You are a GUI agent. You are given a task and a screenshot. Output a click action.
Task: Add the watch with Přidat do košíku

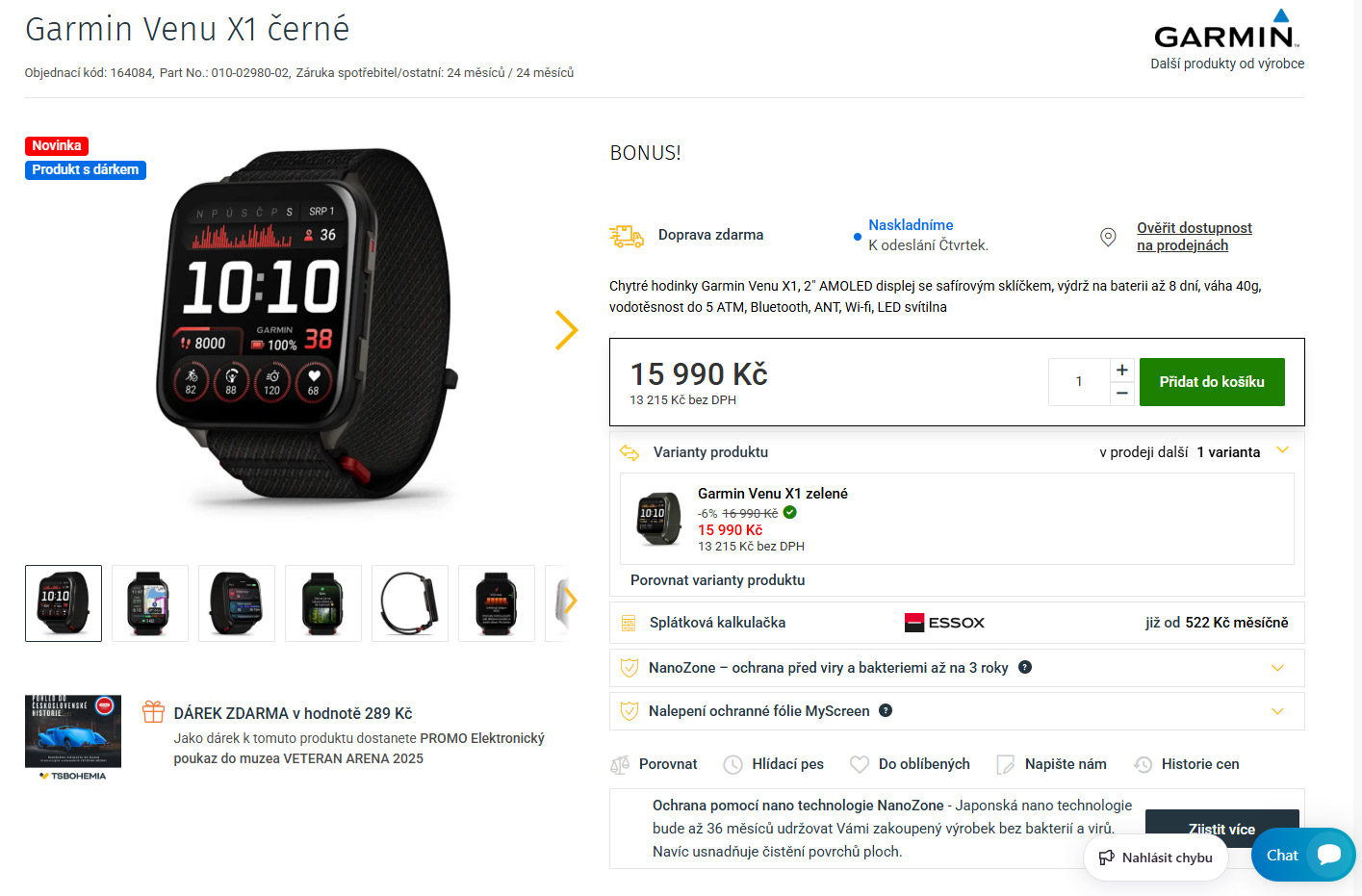(x=1212, y=382)
